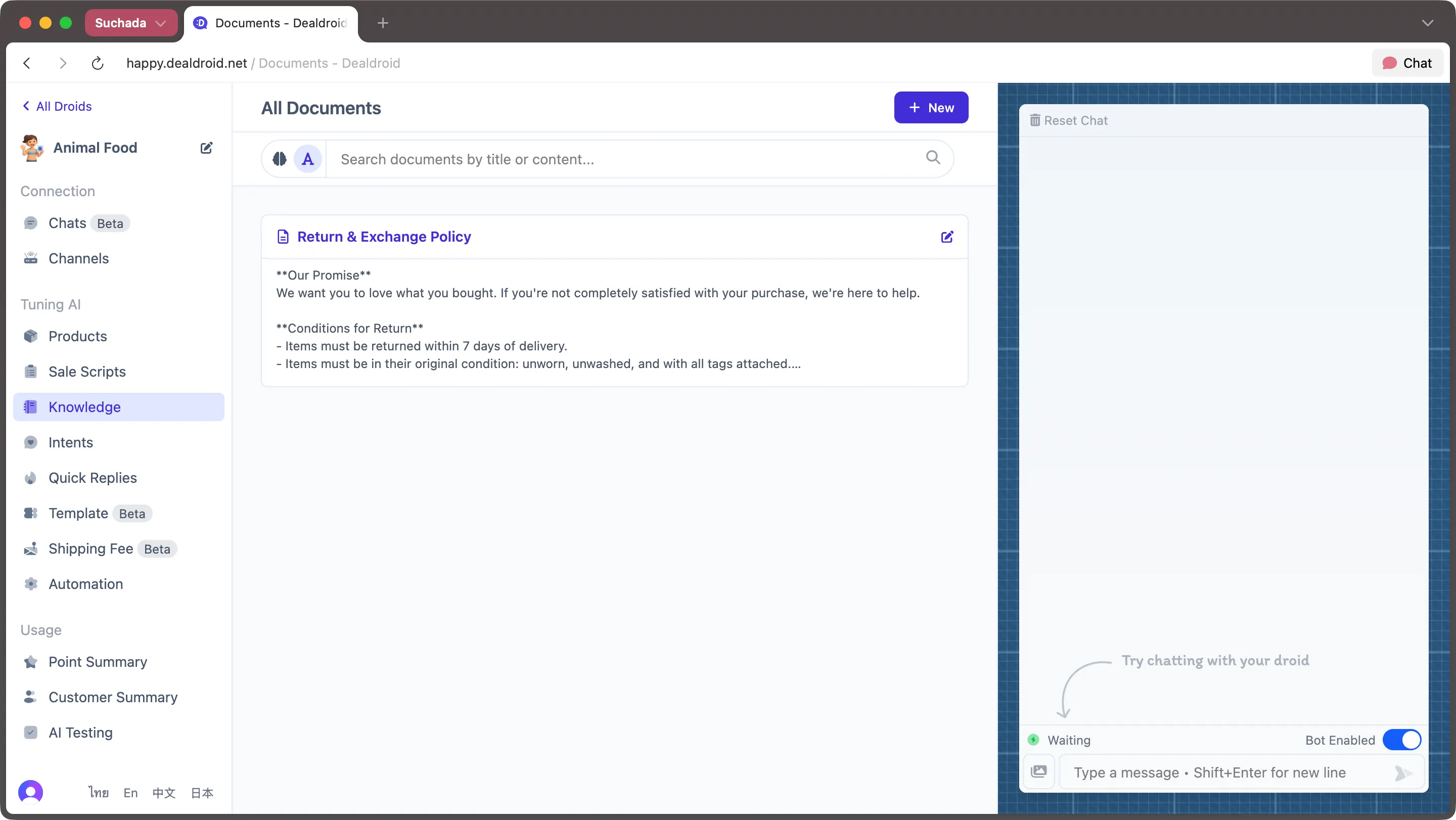Click the user avatar at bottom left
The height and width of the screenshot is (820, 1456).
(x=30, y=792)
